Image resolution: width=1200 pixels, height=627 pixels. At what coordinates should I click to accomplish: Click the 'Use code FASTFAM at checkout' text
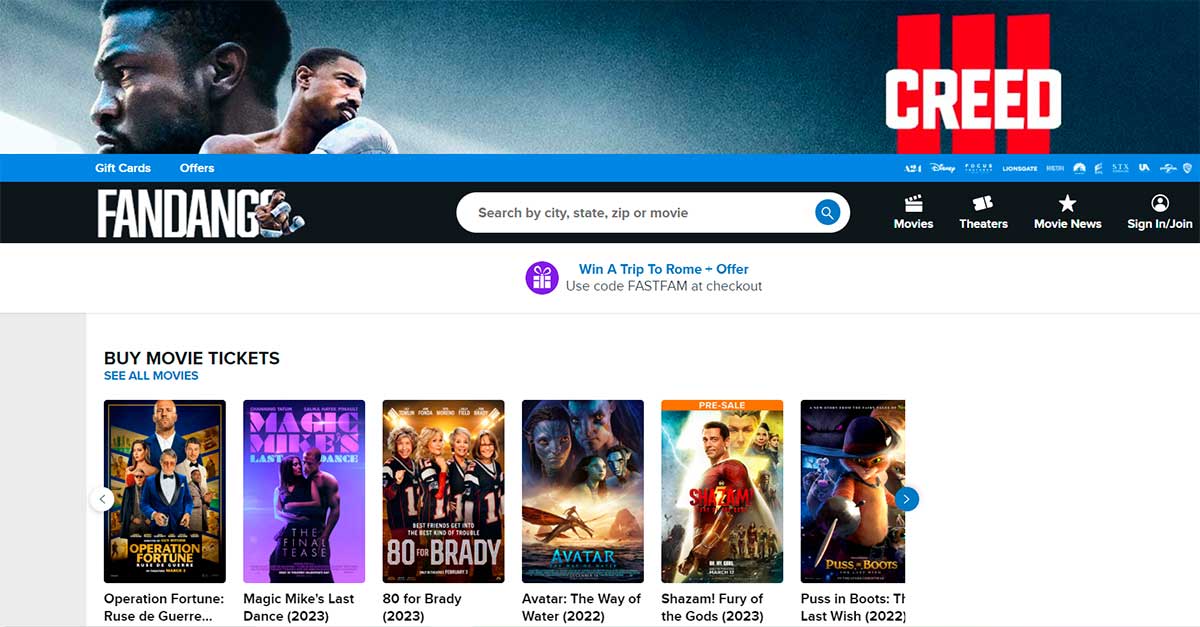pyautogui.click(x=664, y=286)
